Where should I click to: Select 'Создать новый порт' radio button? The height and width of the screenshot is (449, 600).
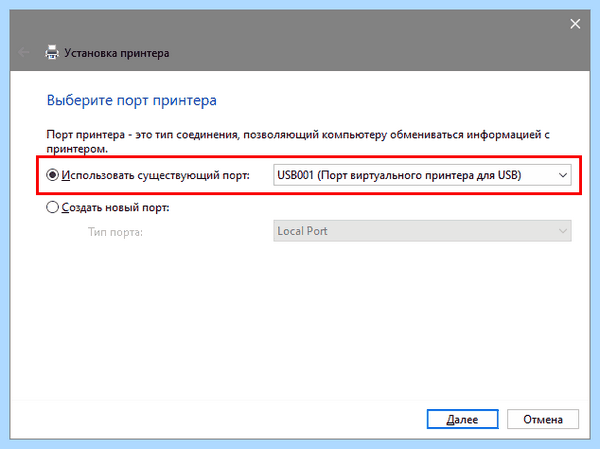[x=52, y=207]
